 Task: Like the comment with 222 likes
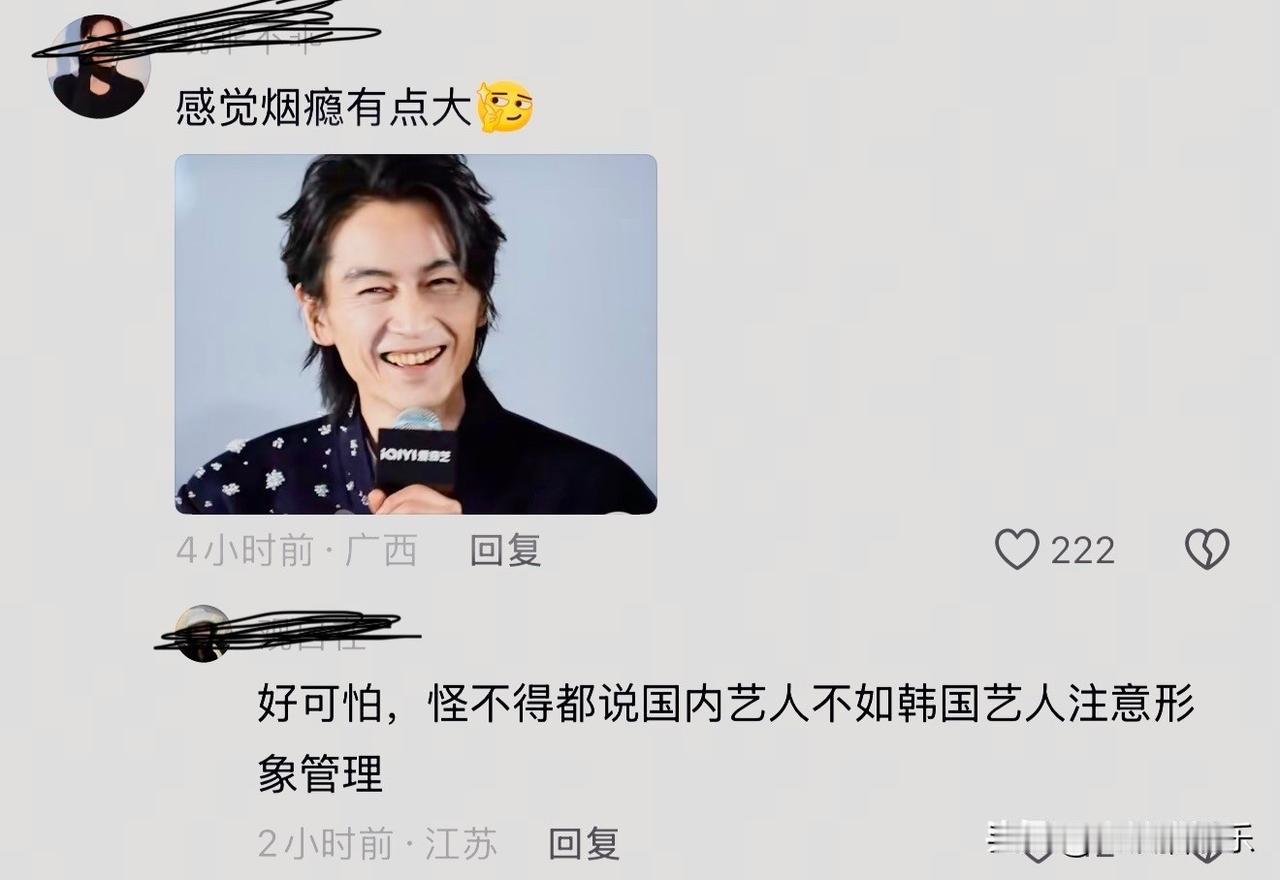tap(1017, 550)
